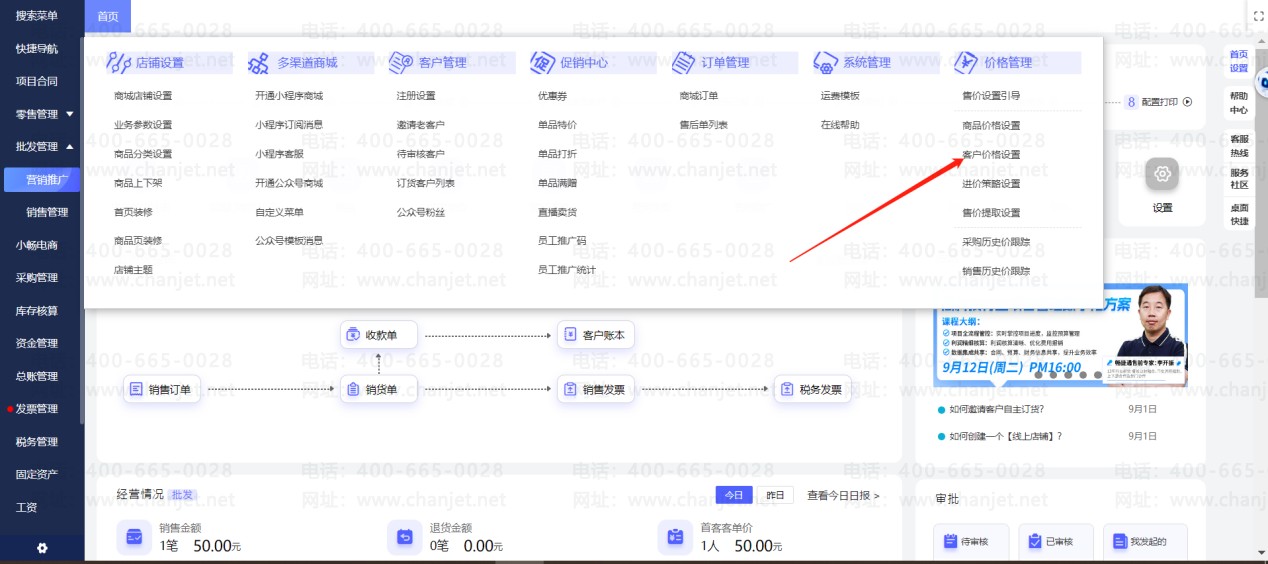Open 员工推广统计 menu entry

click(566, 270)
